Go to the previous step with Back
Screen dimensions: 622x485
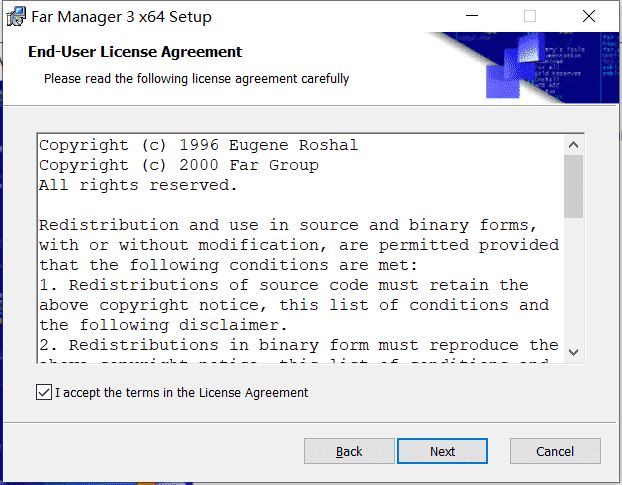(349, 451)
